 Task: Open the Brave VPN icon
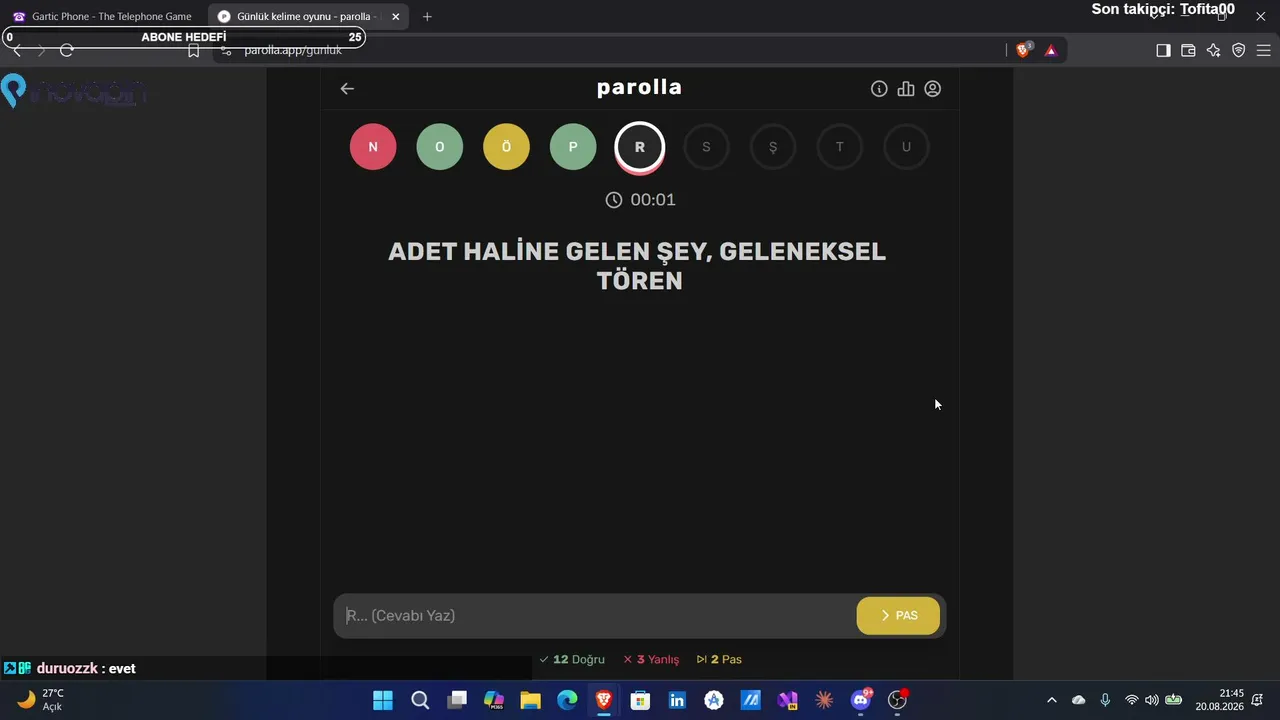point(1238,50)
